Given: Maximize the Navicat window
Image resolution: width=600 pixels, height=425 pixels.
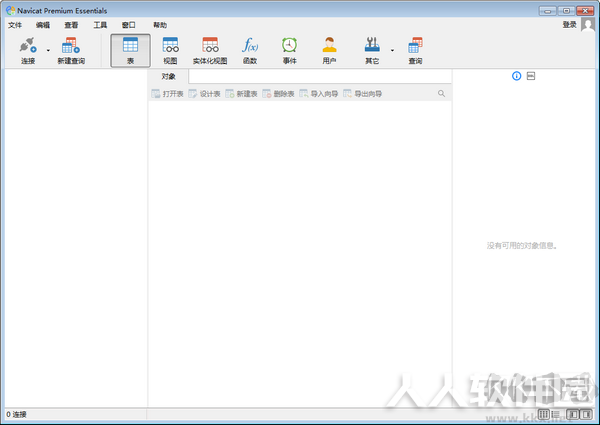Looking at the screenshot, I should 566,11.
